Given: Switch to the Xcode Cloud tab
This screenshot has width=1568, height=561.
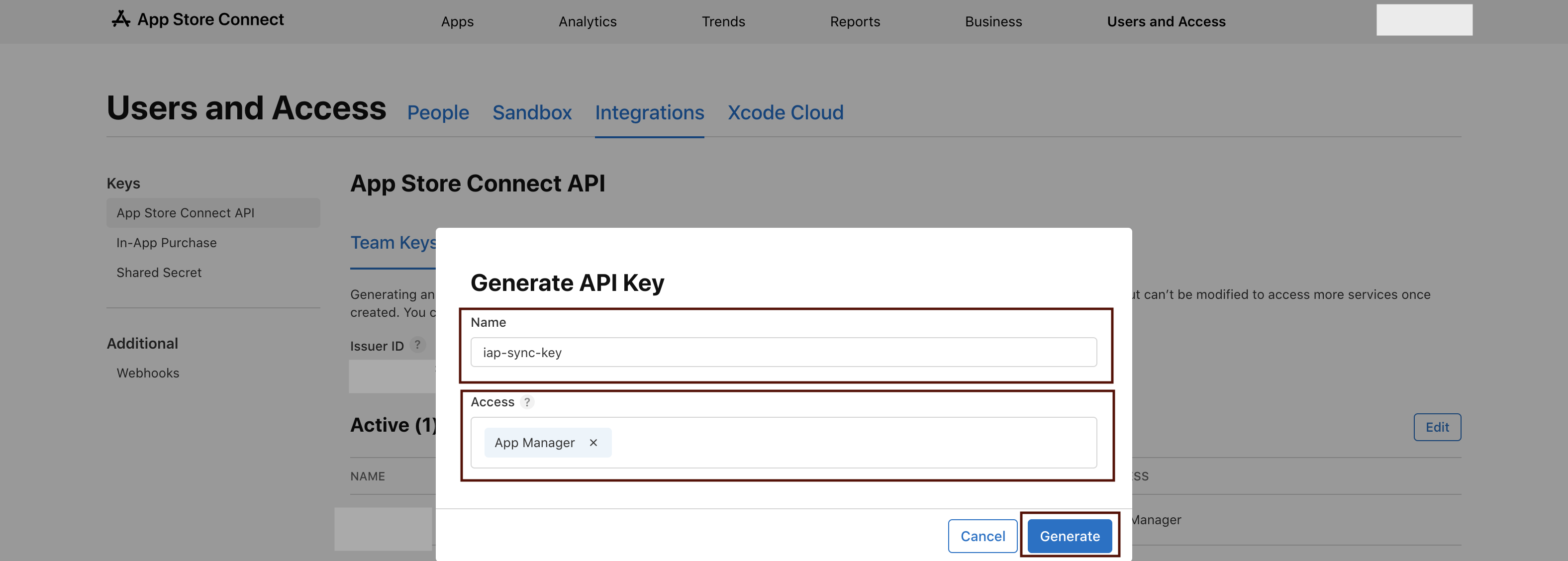Looking at the screenshot, I should (x=785, y=112).
